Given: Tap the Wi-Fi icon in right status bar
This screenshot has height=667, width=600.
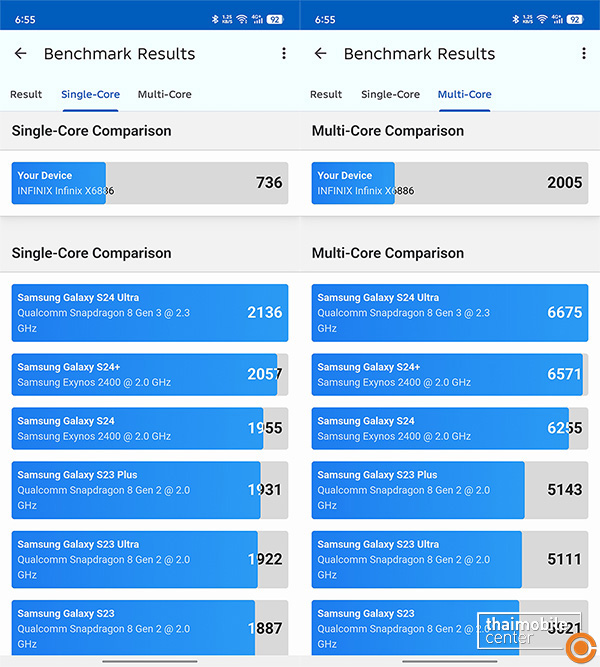Looking at the screenshot, I should [542, 19].
